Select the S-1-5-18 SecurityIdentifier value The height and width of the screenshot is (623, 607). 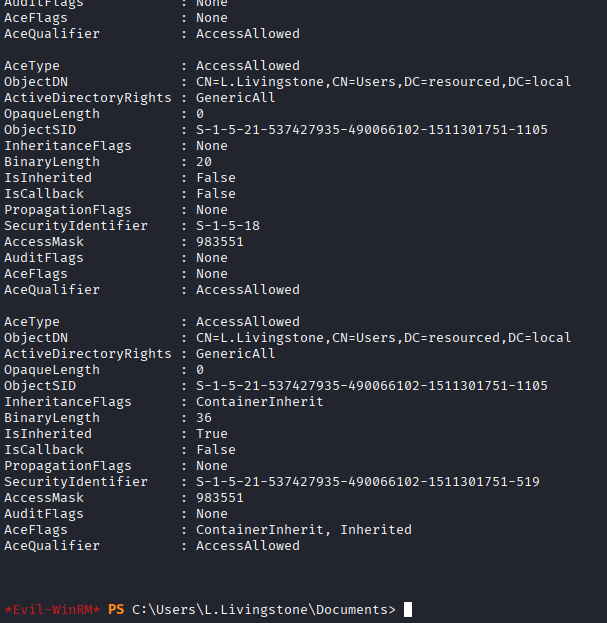(x=228, y=226)
